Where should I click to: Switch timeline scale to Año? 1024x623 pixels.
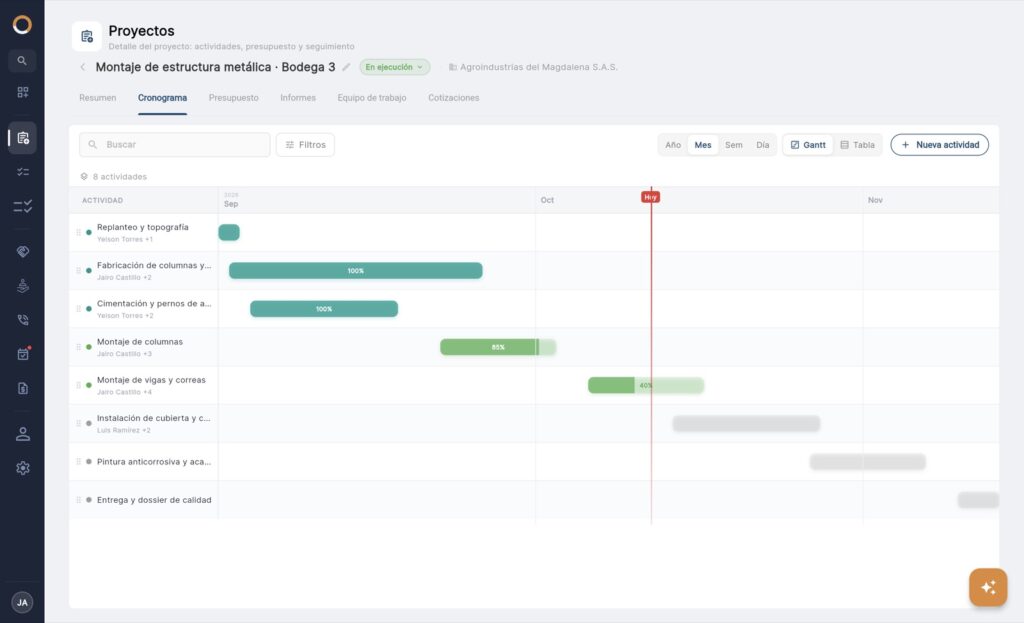click(673, 145)
